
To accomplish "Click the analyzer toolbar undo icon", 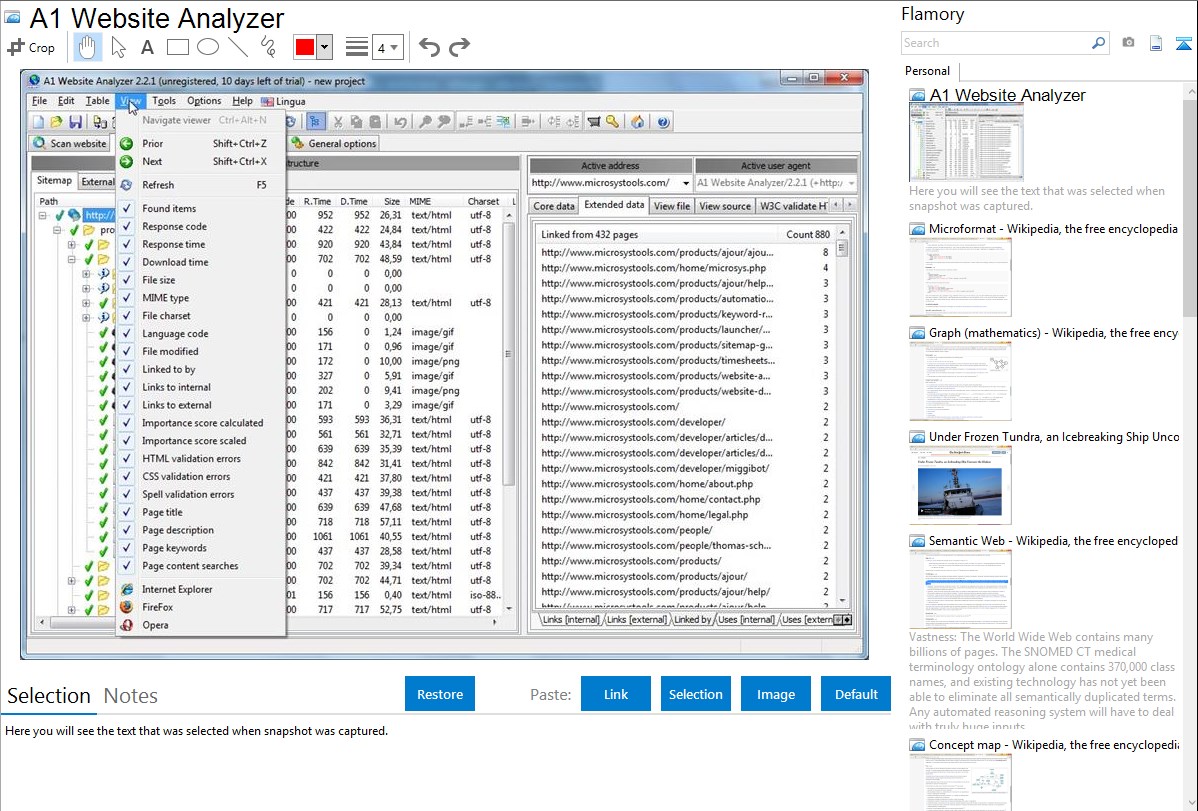I will (x=400, y=122).
